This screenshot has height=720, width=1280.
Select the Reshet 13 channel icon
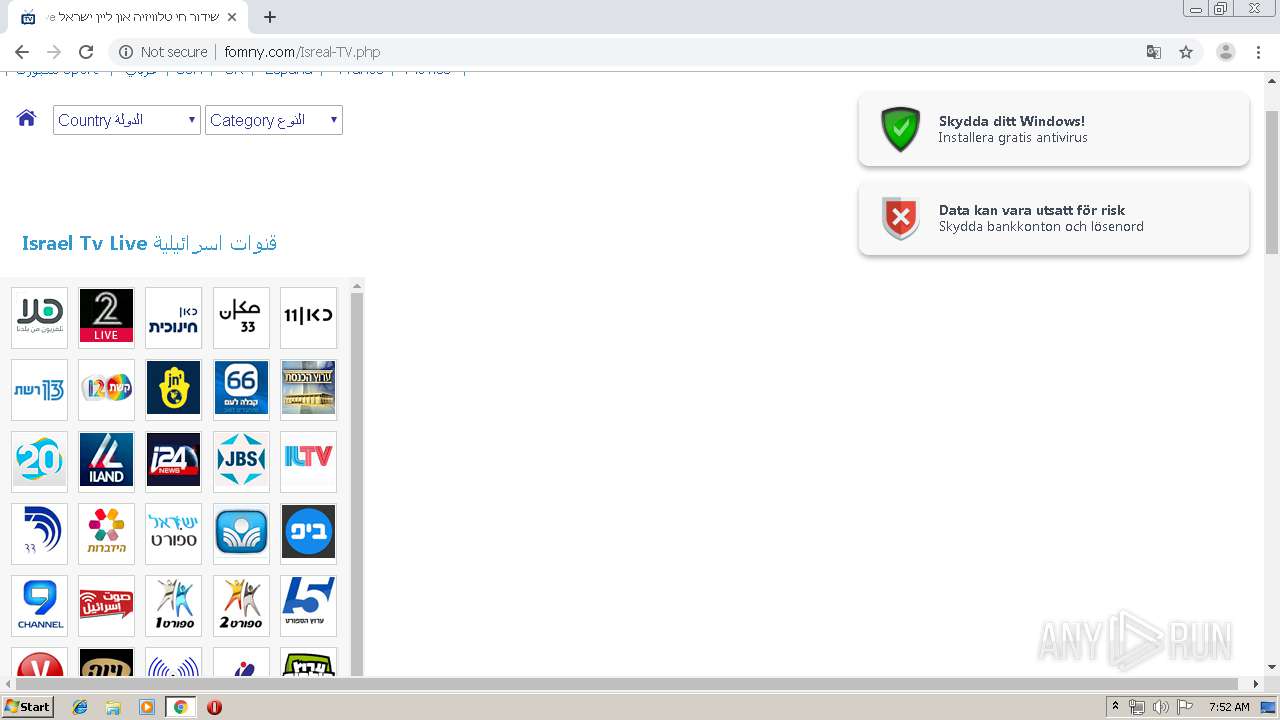click(40, 390)
